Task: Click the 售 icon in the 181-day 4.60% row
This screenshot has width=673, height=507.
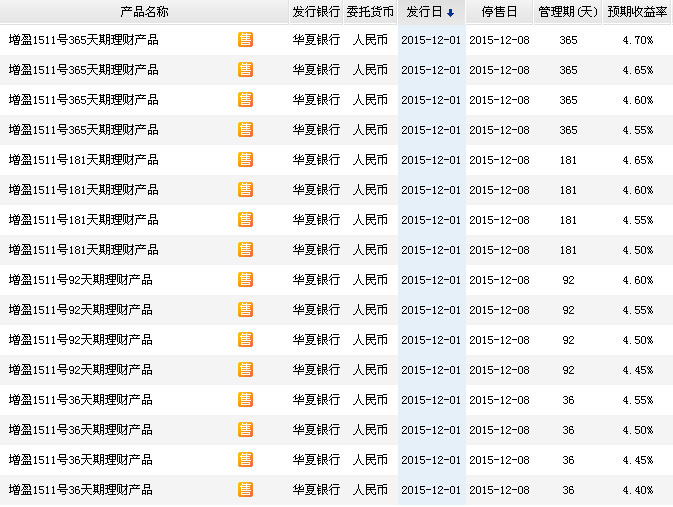Action: 246,190
